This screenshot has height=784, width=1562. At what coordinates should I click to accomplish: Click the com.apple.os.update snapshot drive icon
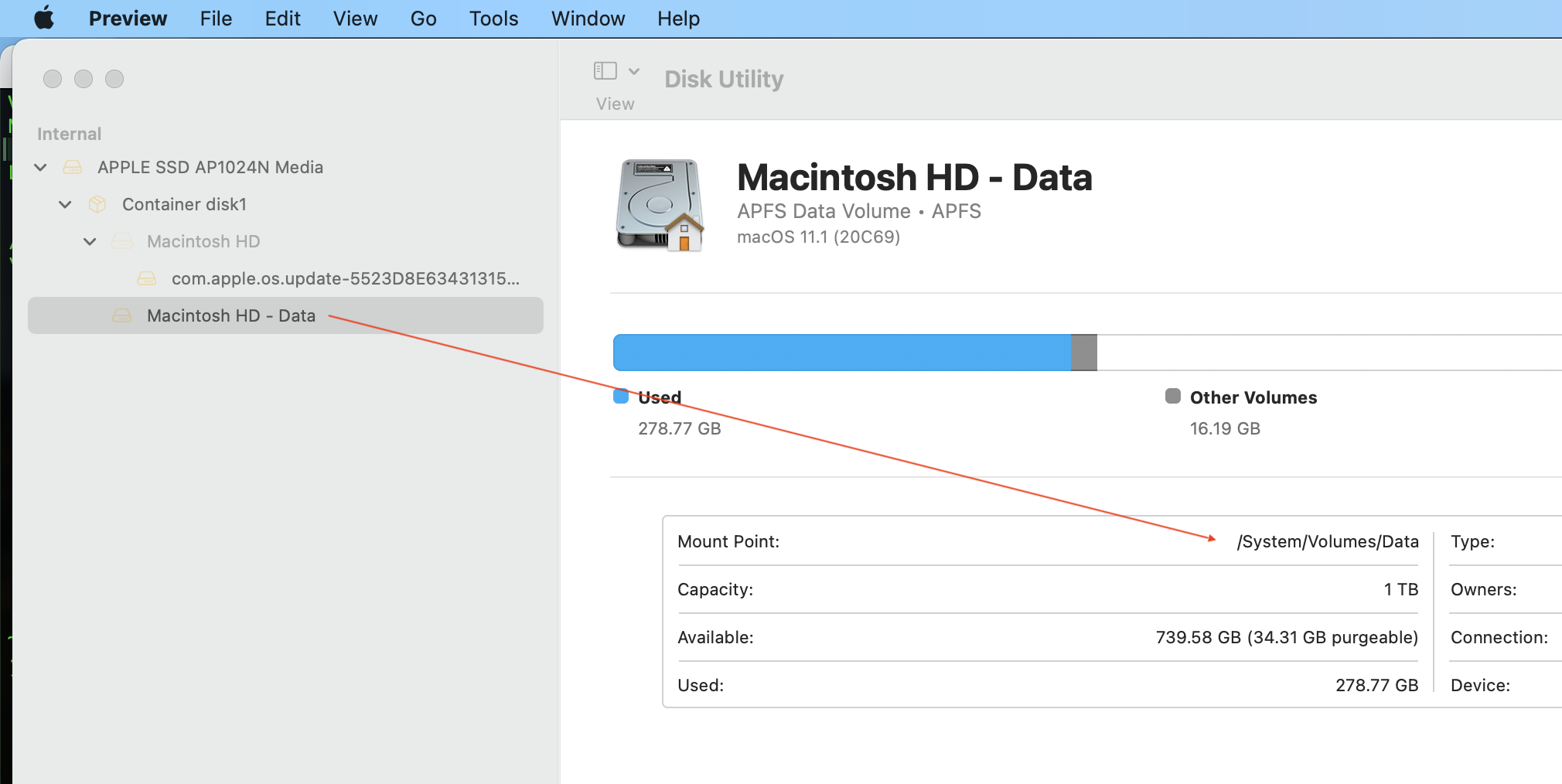[x=147, y=278]
